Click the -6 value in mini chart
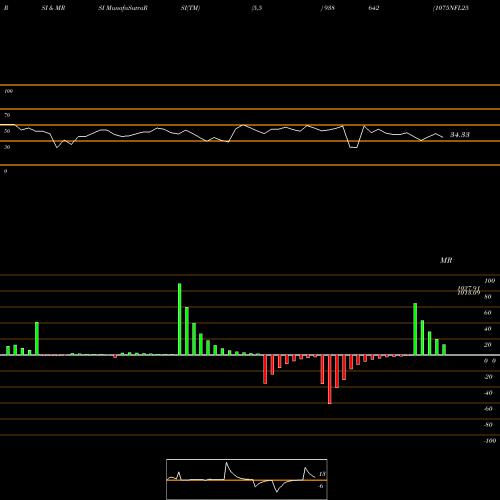 click(321, 486)
